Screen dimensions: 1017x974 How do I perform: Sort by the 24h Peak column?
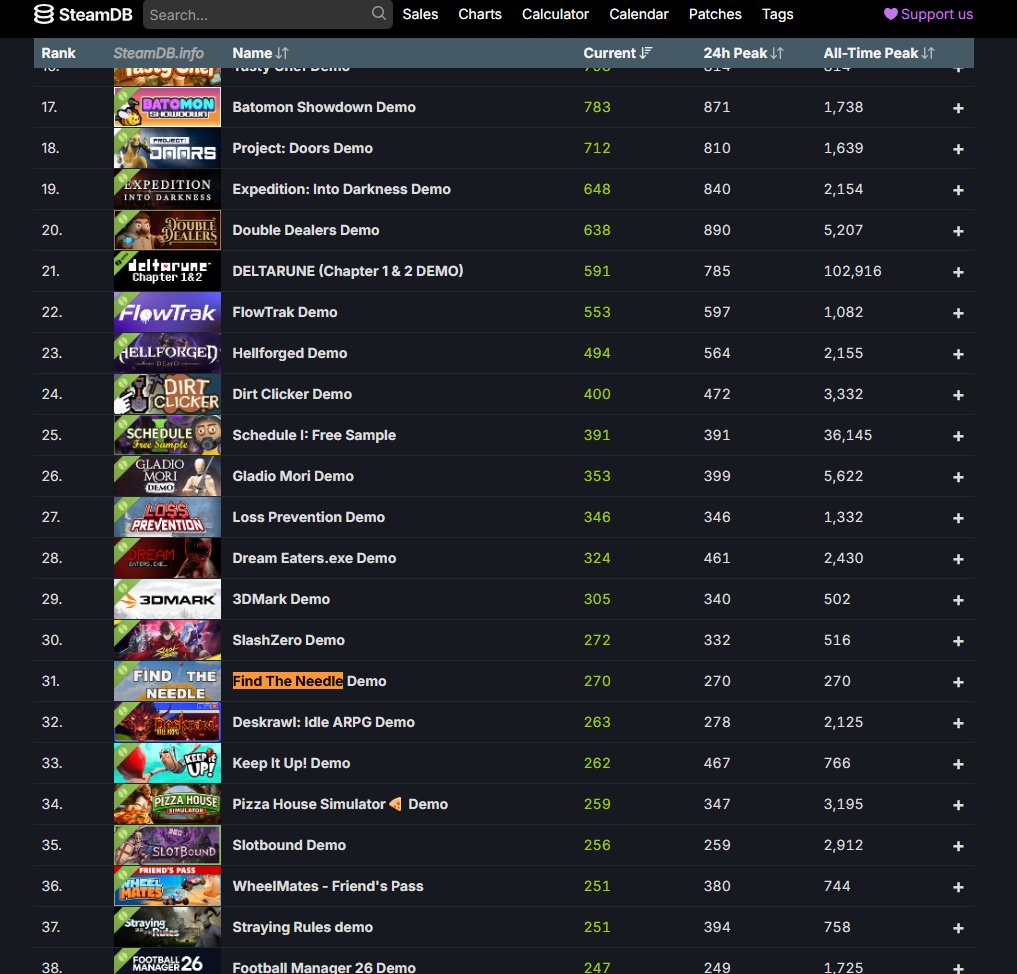point(743,53)
